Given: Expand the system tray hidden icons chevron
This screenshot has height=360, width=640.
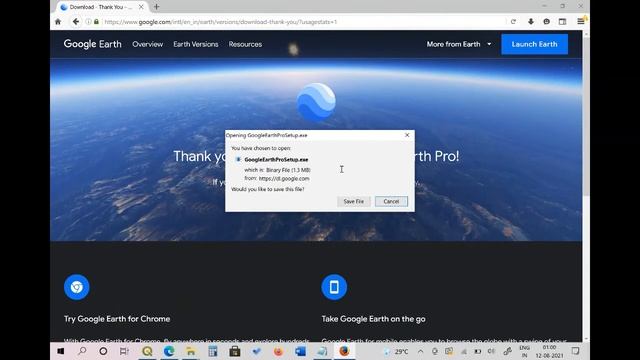Looking at the screenshot, I should tap(420, 351).
